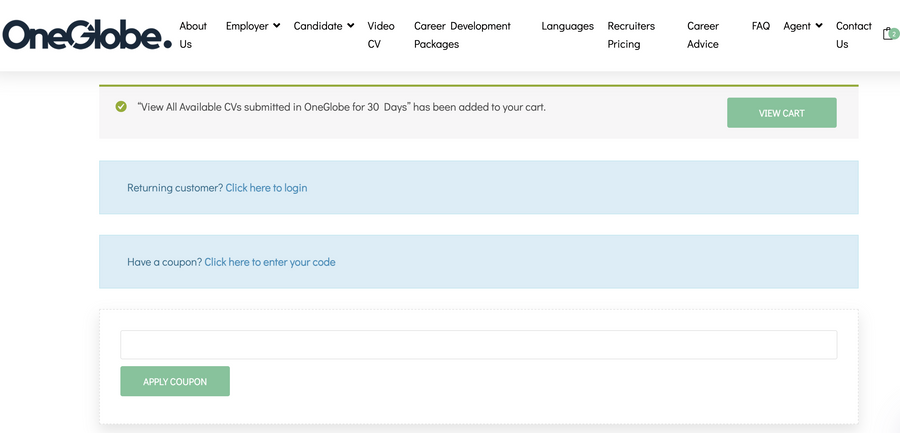Click the '2' cart item count badge
Viewport: 900px width, 433px height.
pyautogui.click(x=894, y=33)
